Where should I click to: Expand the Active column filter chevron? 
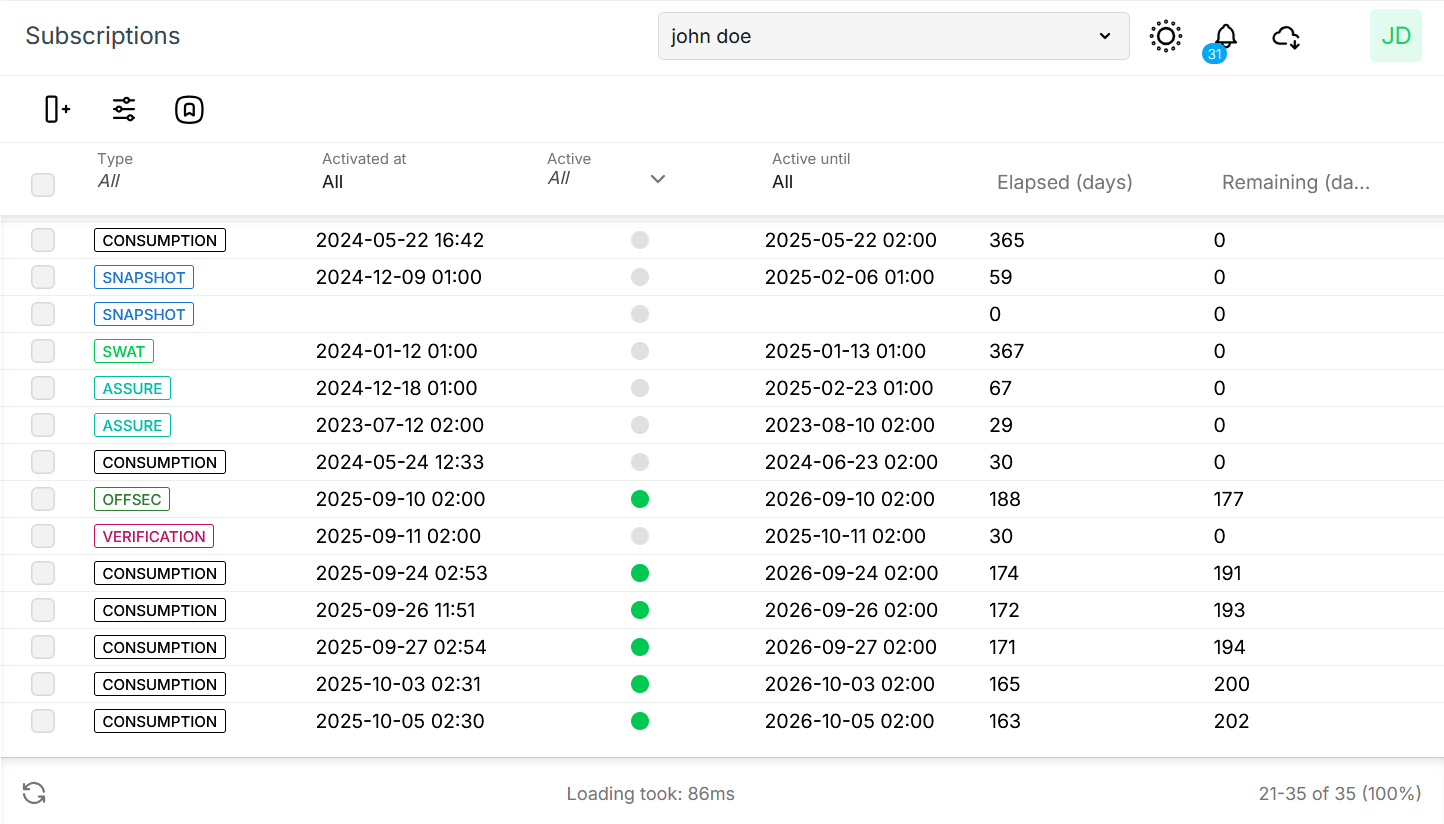(657, 179)
